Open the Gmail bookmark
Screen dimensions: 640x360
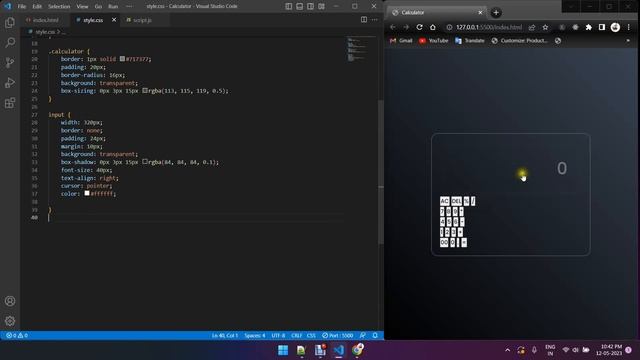tap(401, 41)
